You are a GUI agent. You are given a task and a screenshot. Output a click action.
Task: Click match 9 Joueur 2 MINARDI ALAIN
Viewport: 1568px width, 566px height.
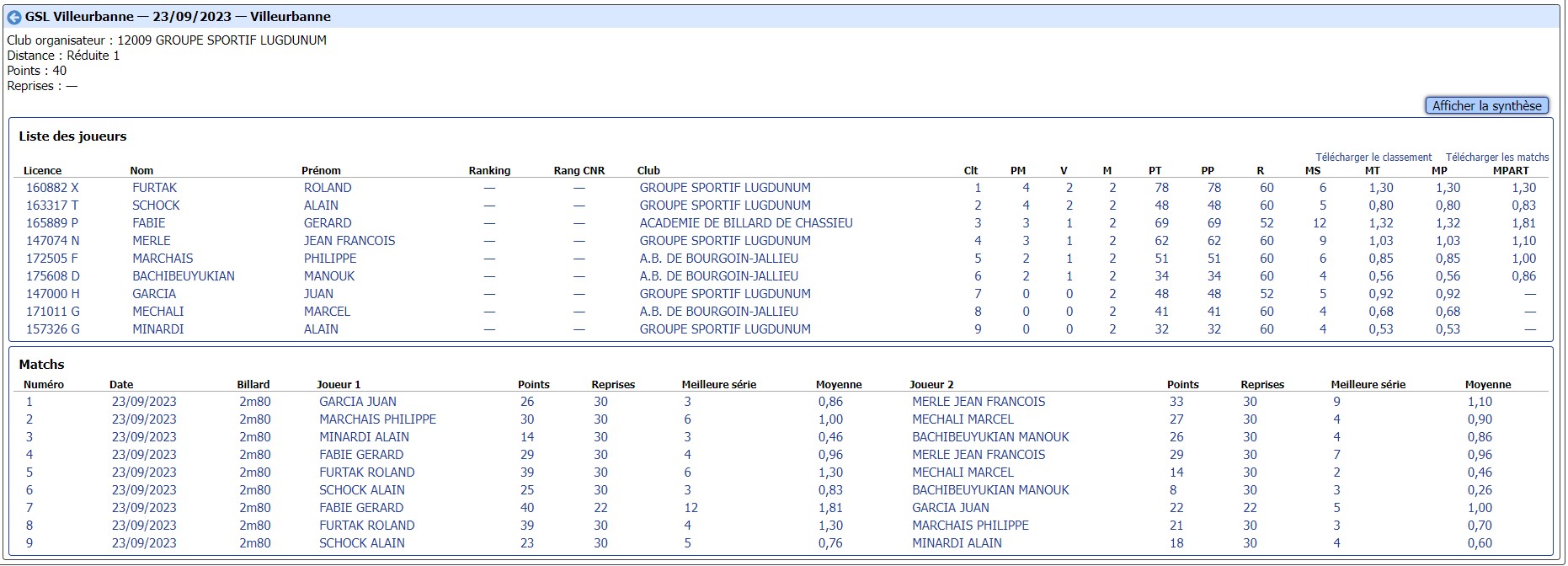pos(957,543)
